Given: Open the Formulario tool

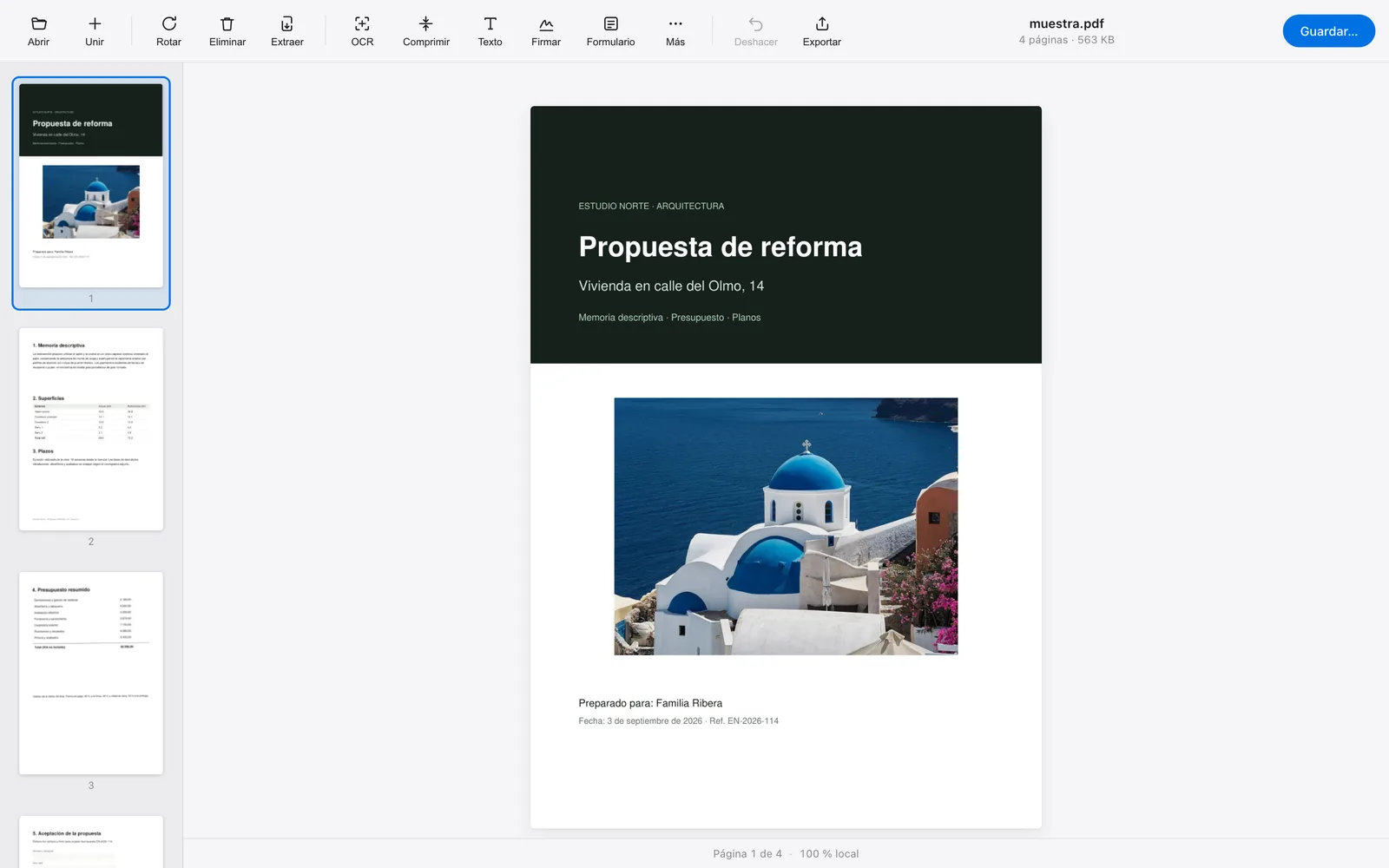Looking at the screenshot, I should pyautogui.click(x=610, y=31).
